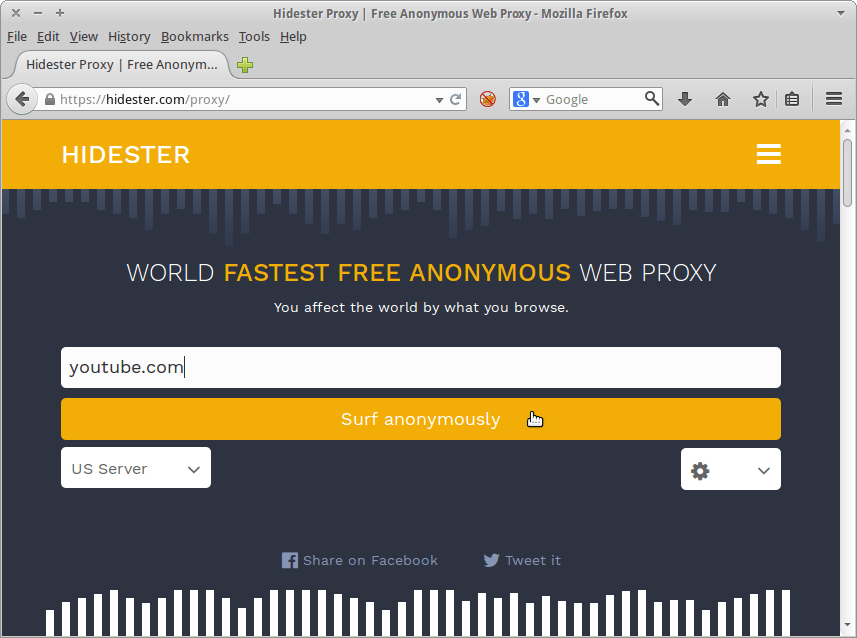Go back using the browser back arrow
Image resolution: width=857 pixels, height=638 pixels.
(22, 99)
